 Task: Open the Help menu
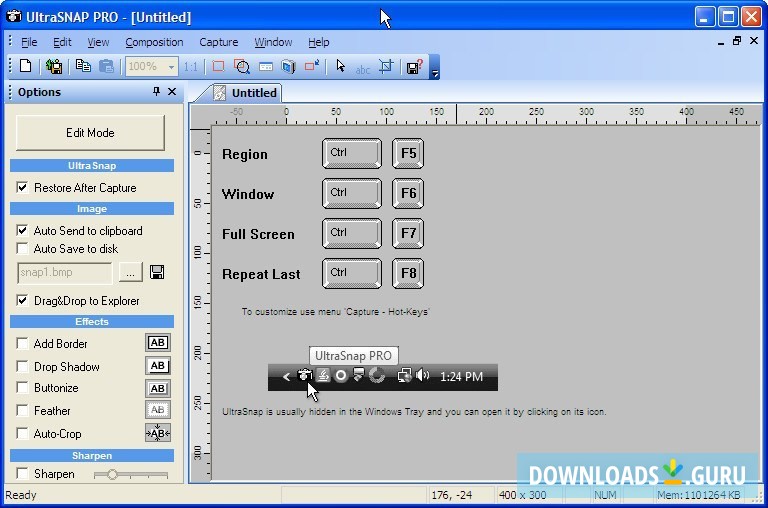[x=318, y=42]
